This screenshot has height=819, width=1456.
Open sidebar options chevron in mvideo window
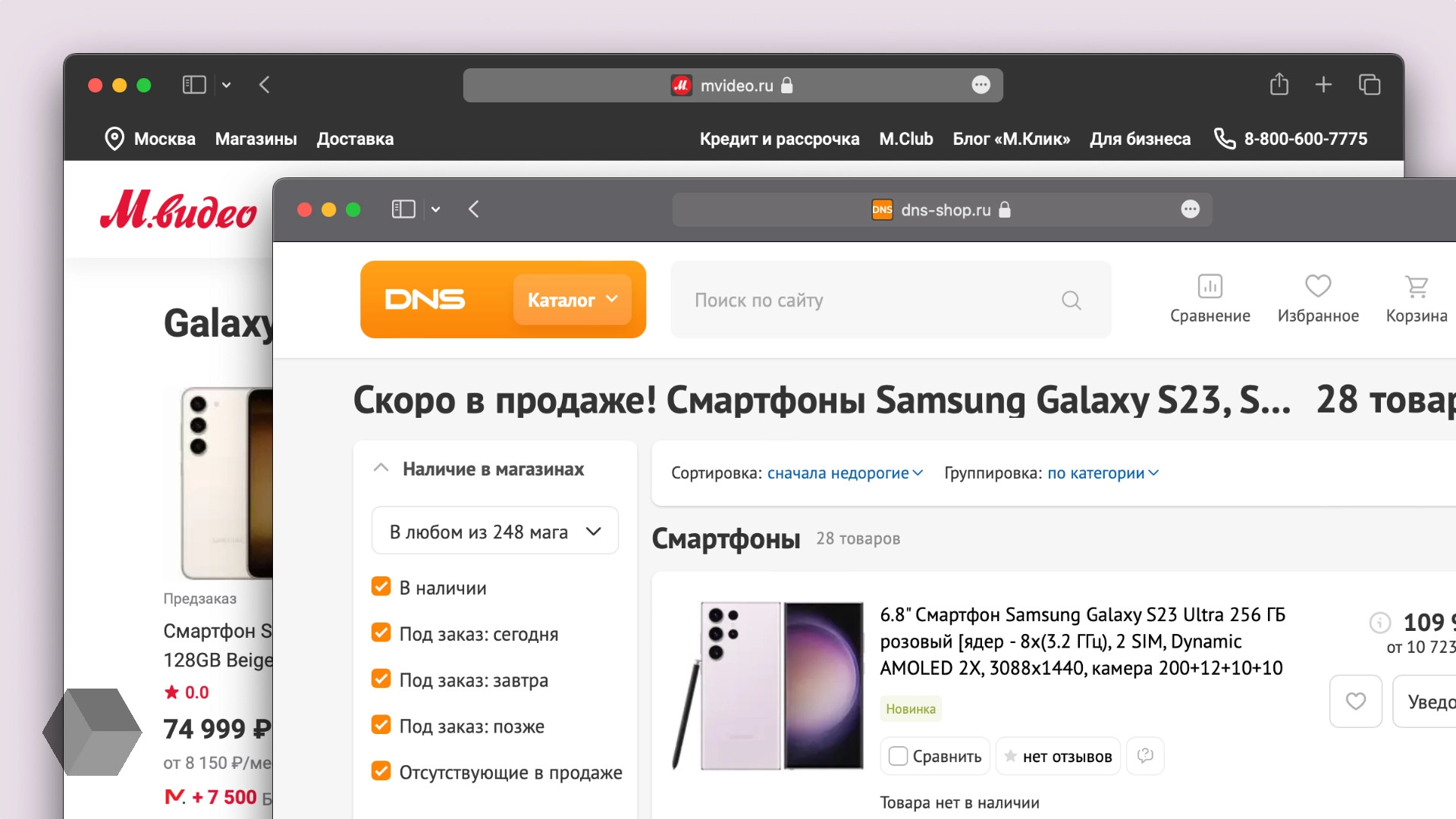pyautogui.click(x=226, y=86)
